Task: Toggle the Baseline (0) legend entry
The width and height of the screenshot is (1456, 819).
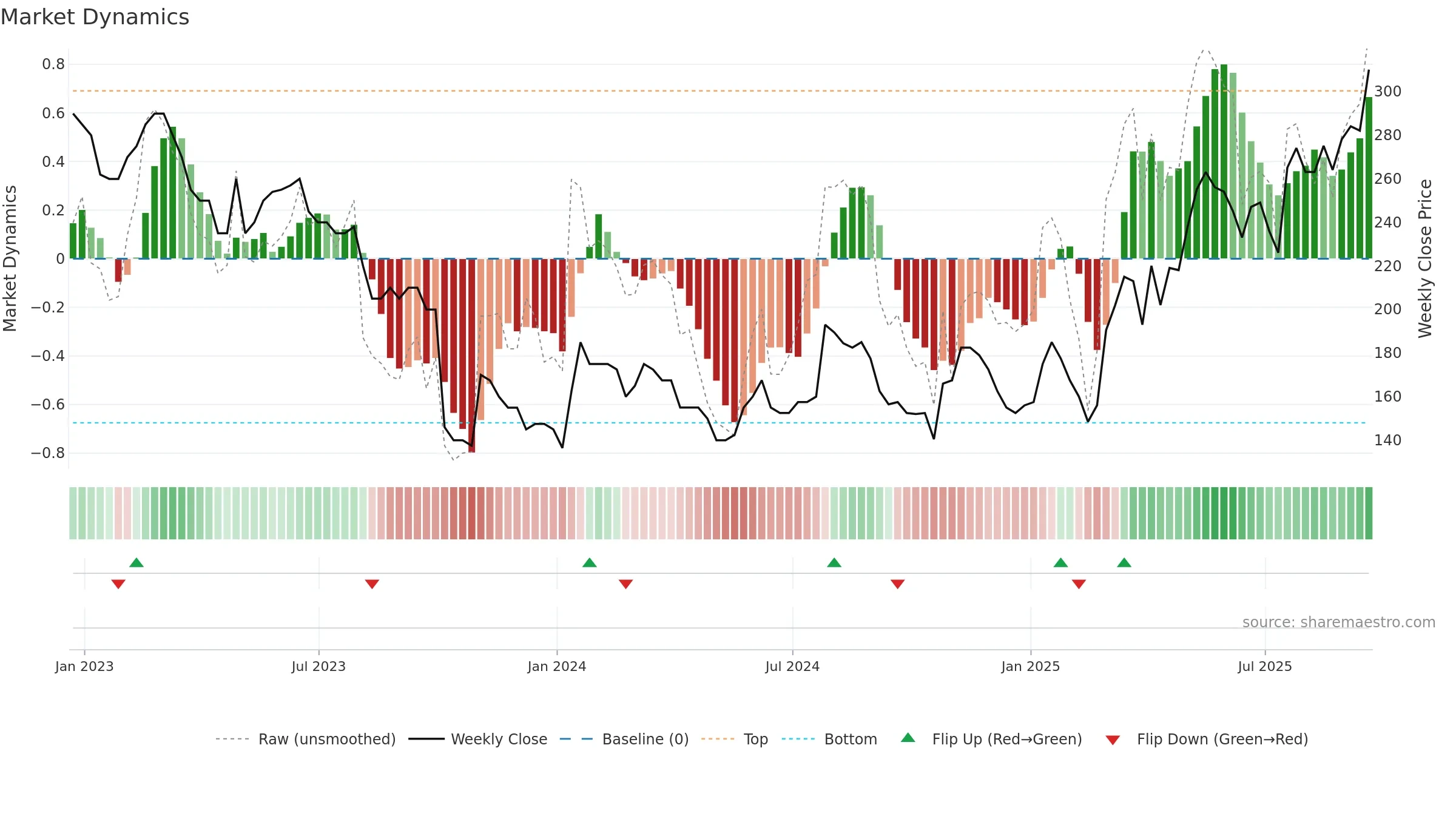Action: (x=645, y=739)
